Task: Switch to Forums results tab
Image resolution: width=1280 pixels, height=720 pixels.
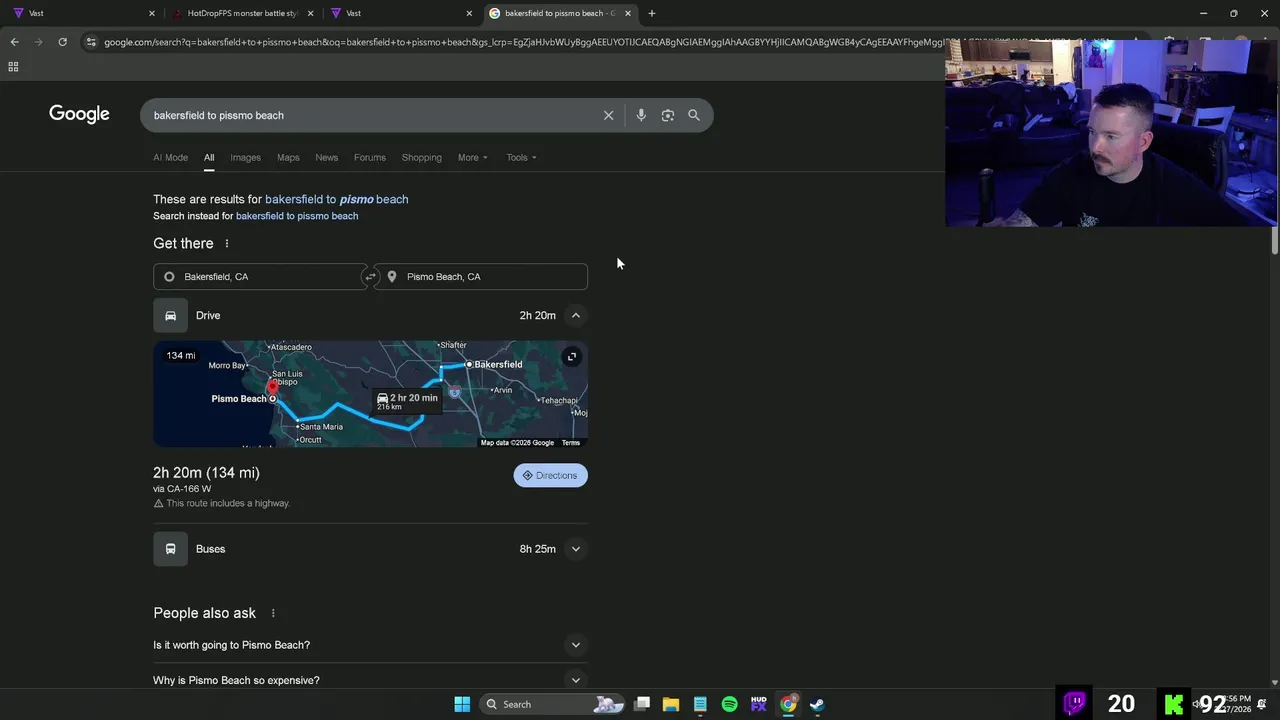Action: tap(369, 157)
